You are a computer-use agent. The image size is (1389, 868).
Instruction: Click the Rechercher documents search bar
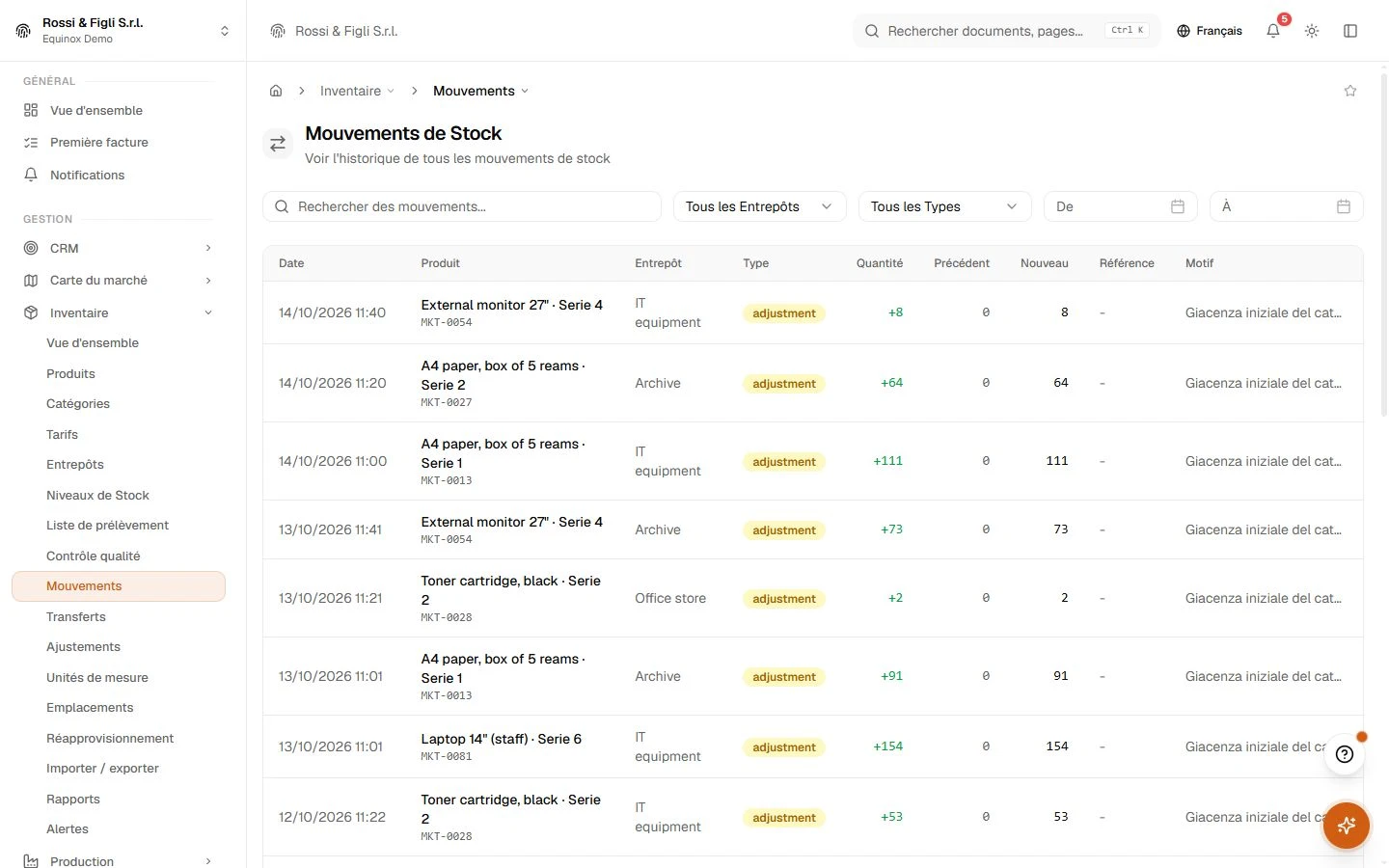(x=1006, y=31)
